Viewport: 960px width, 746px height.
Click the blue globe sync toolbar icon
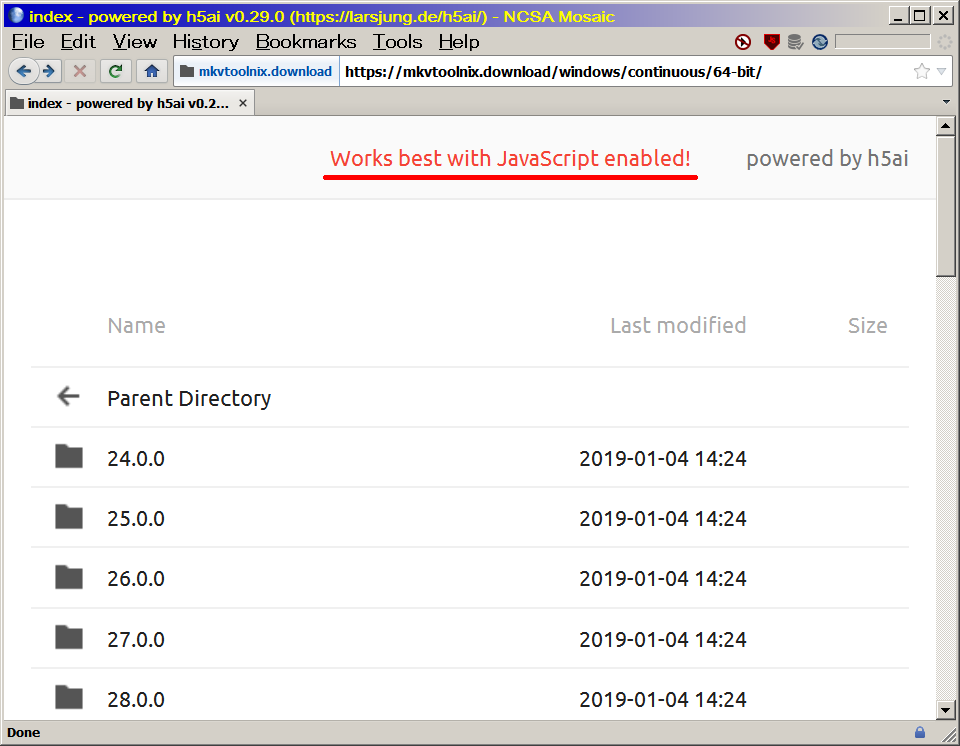[820, 42]
